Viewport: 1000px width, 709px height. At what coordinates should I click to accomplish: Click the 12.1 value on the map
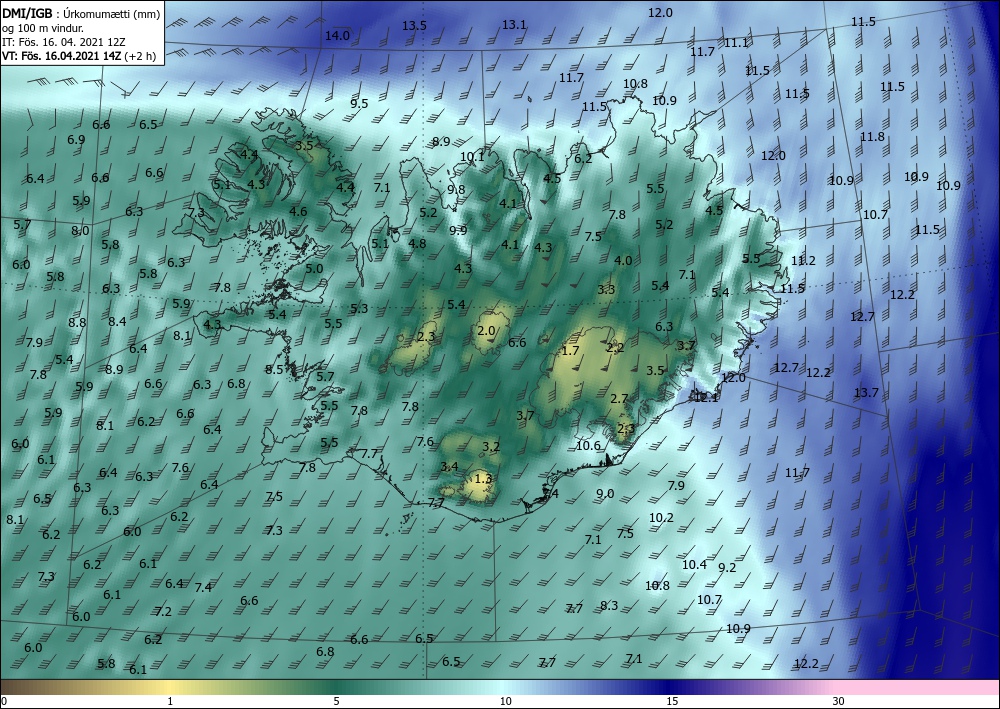pyautogui.click(x=706, y=398)
